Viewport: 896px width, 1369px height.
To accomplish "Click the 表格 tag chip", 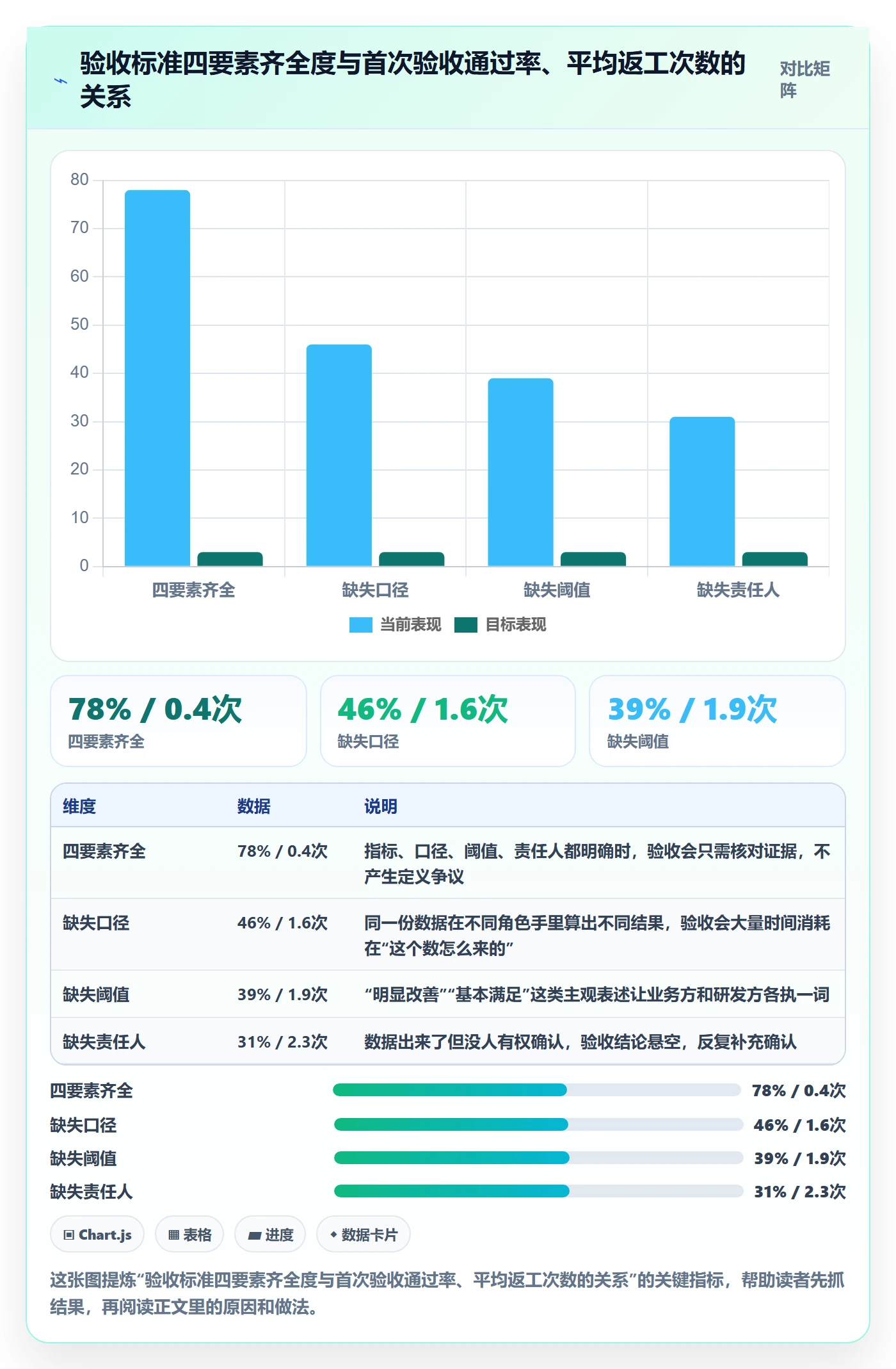I will point(189,1235).
